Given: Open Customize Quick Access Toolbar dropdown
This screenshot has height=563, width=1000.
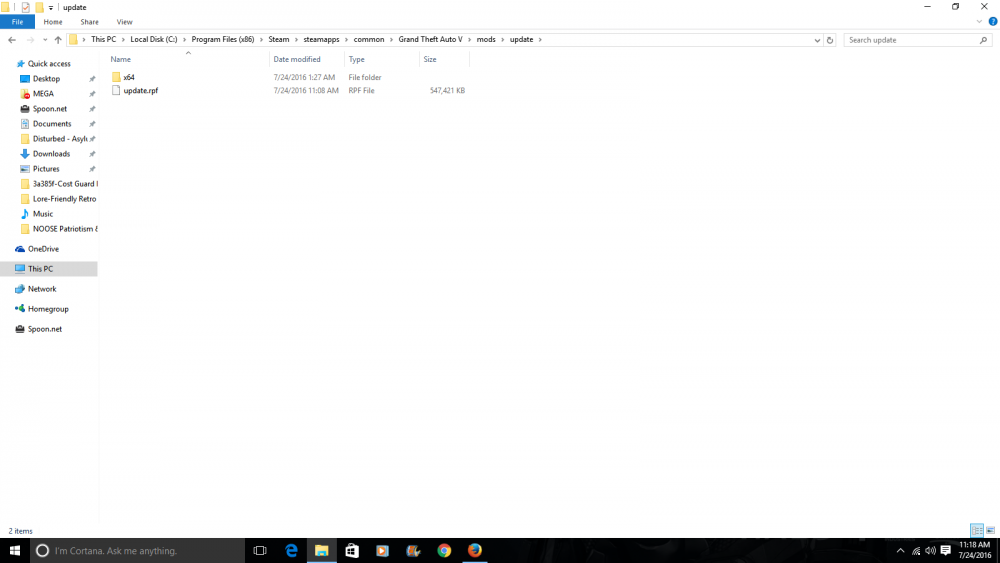Looking at the screenshot, I should click(51, 8).
